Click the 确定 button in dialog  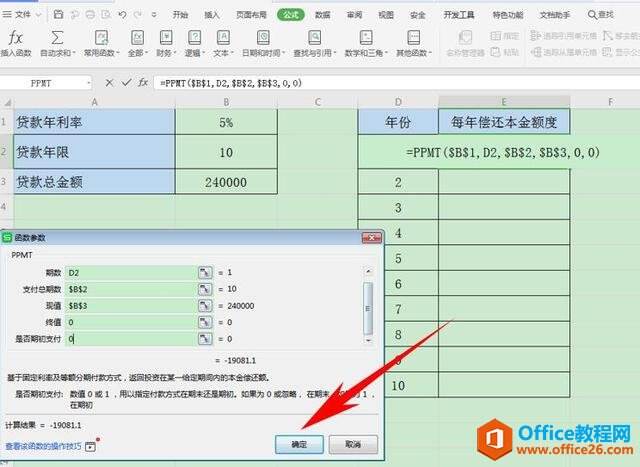[x=299, y=444]
